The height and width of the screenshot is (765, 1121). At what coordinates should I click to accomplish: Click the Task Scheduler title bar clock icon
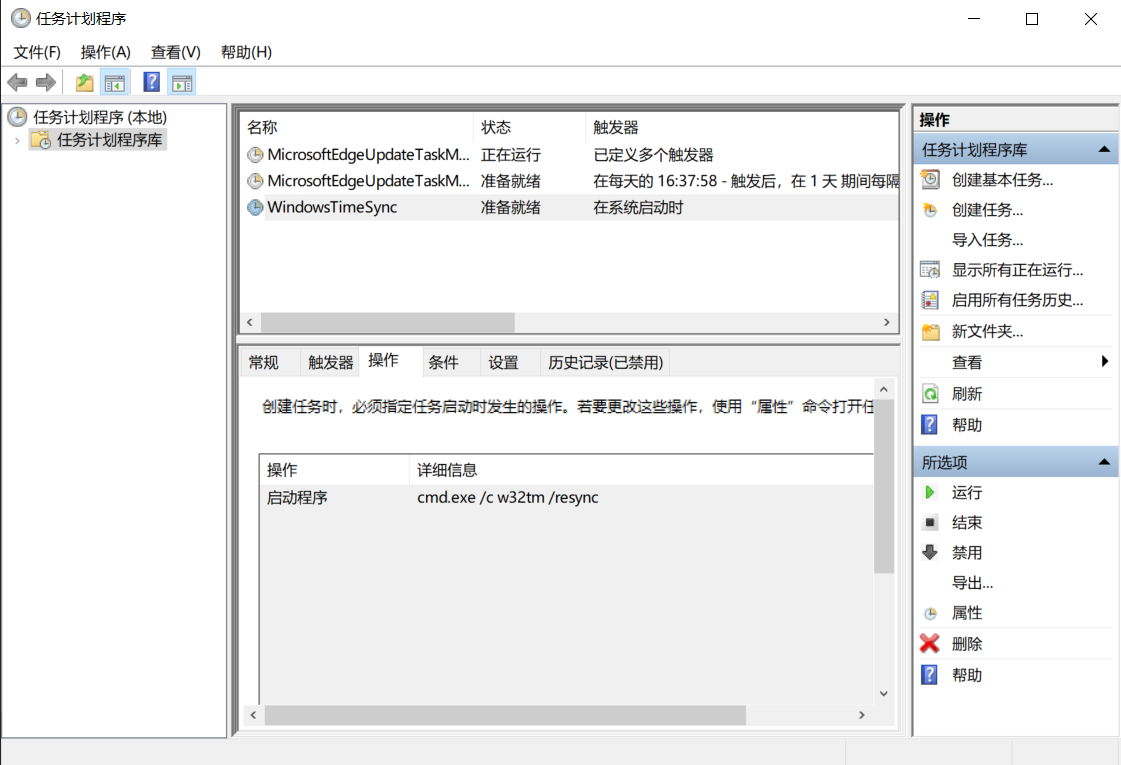[x=21, y=18]
